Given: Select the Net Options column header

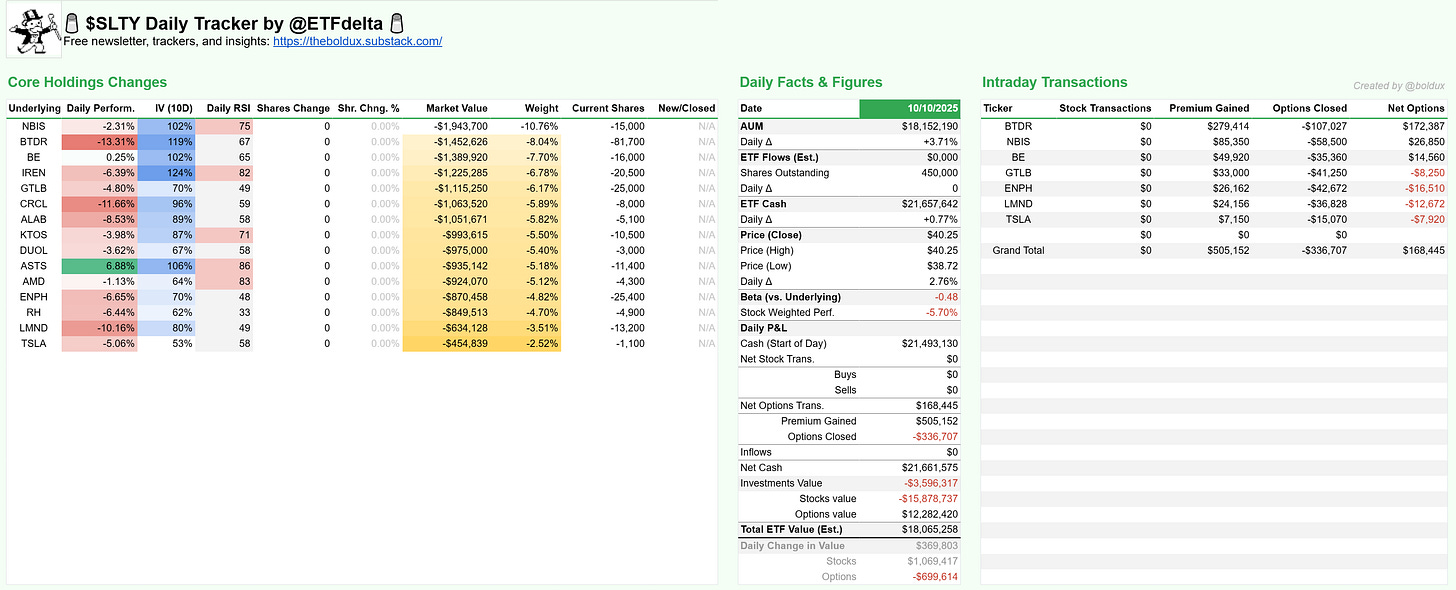Looking at the screenshot, I should pyautogui.click(x=1416, y=108).
